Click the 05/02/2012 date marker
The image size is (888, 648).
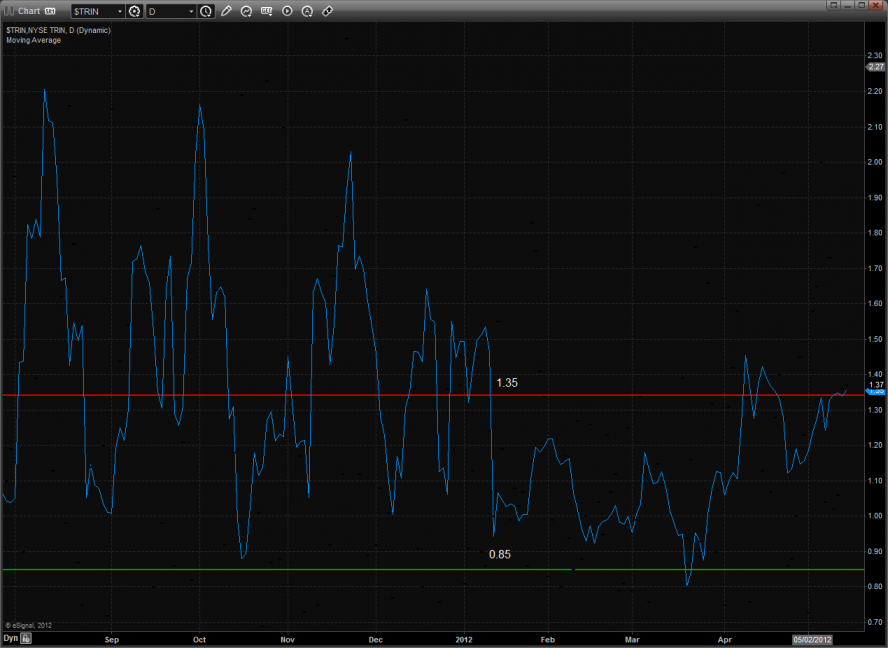(x=812, y=637)
